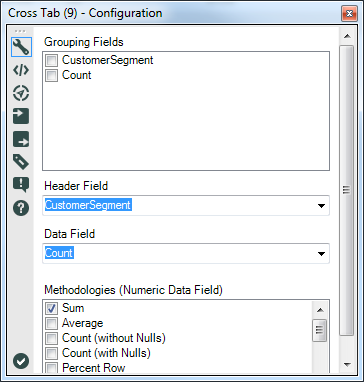Click the main panel scrollbar thumb
This screenshot has height=382, width=364.
coord(347,190)
